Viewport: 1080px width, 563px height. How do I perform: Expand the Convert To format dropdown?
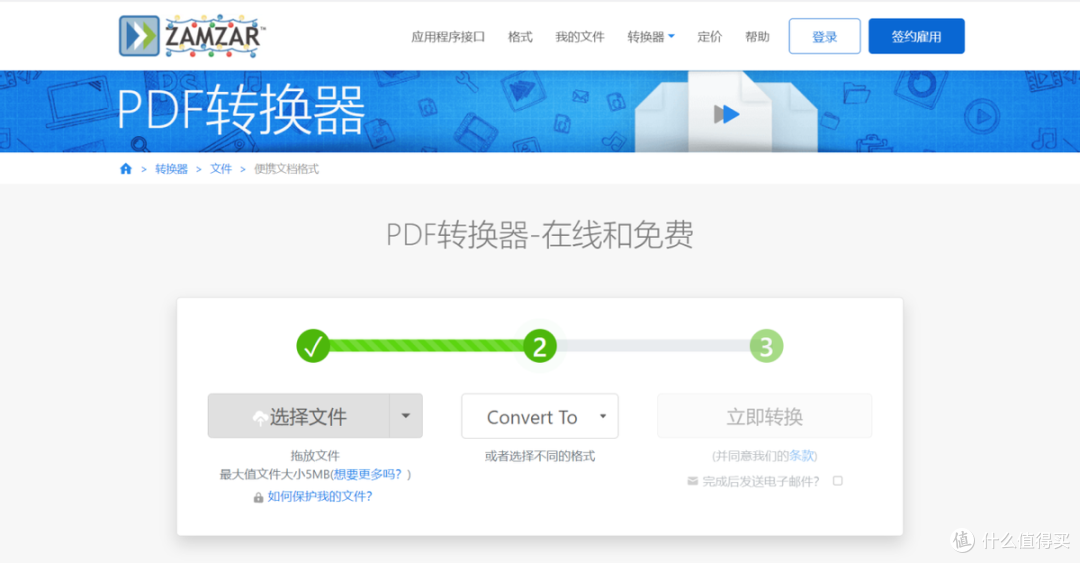540,416
